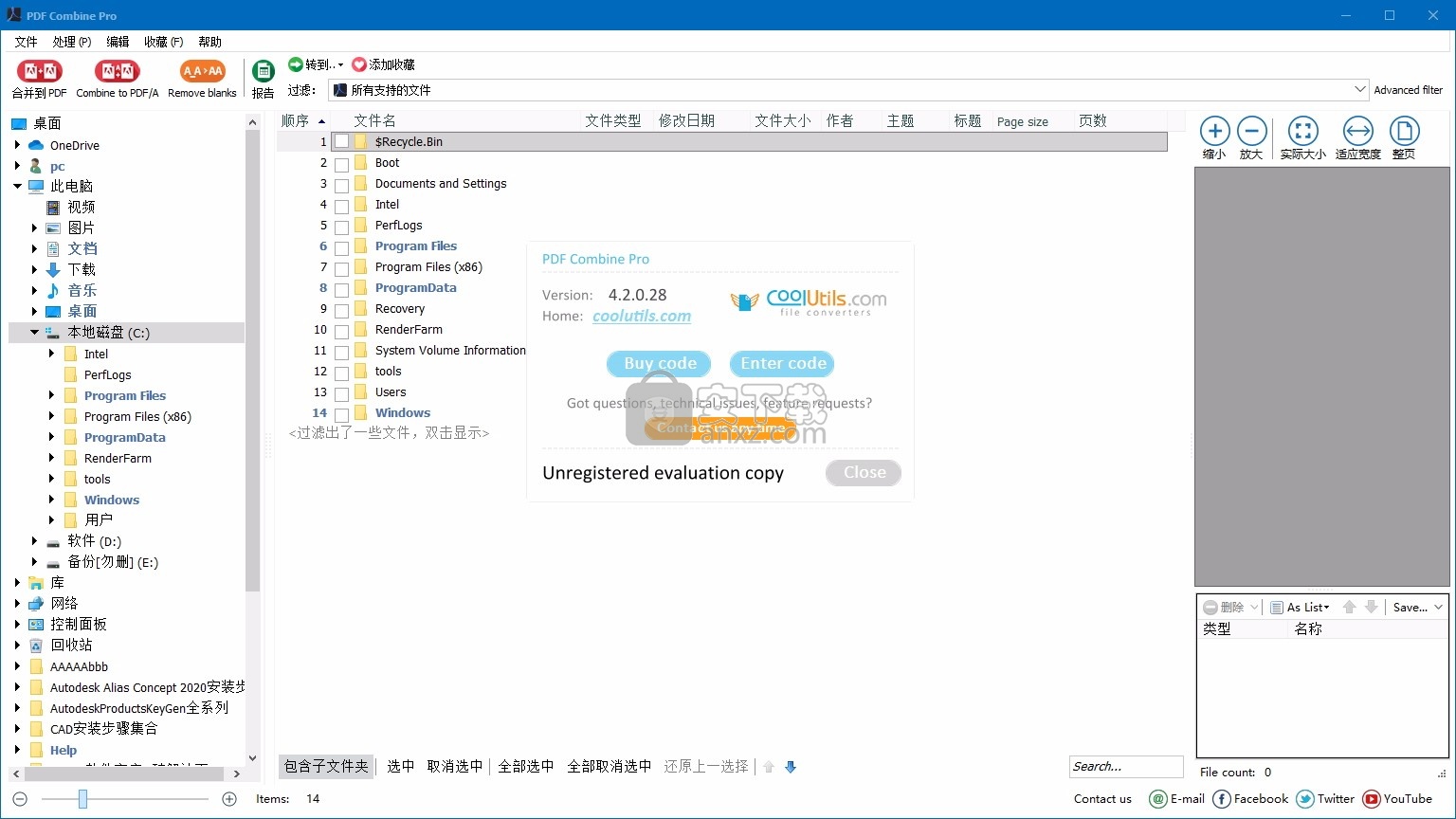
Task: Adjust the bottom-left zoom slider handle
Action: (82, 799)
